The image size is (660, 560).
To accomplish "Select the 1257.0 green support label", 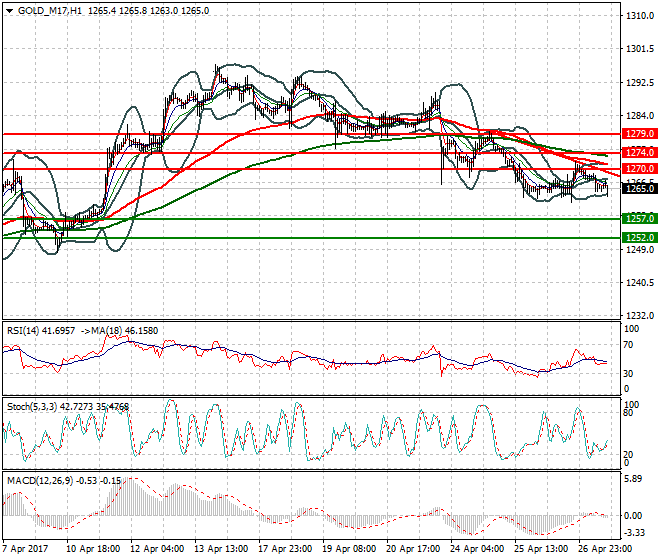I will (640, 219).
